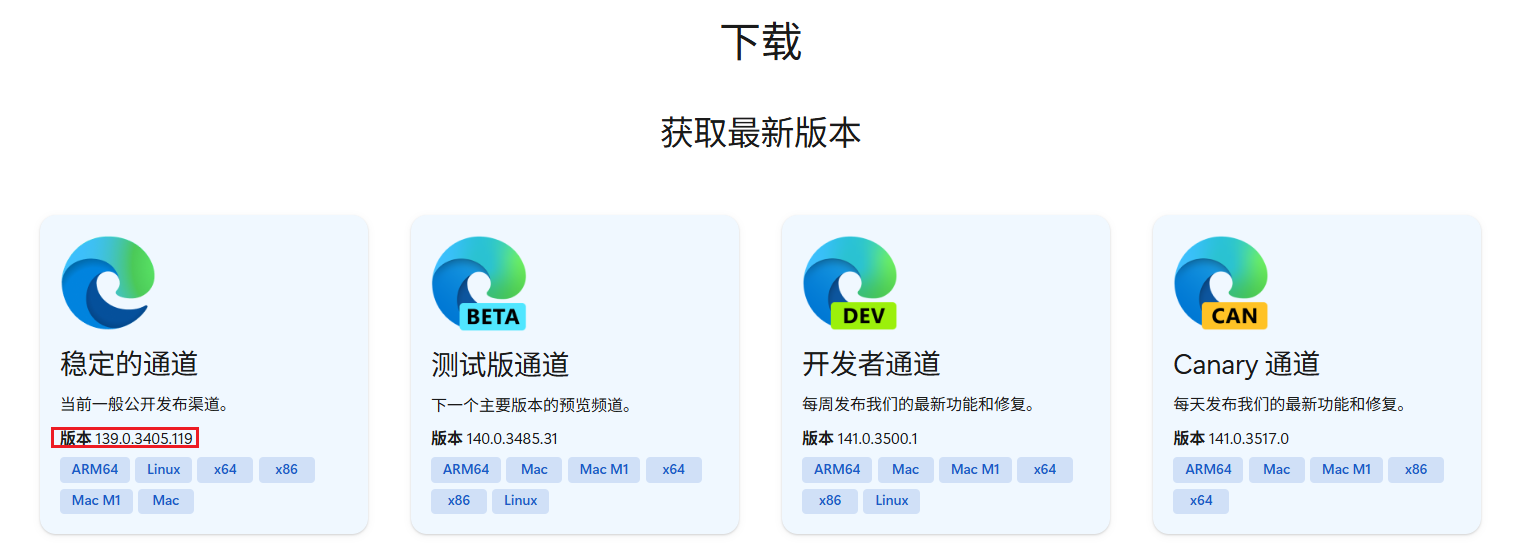
Task: Click version text 141.0.3517.0
Action: 1249,438
